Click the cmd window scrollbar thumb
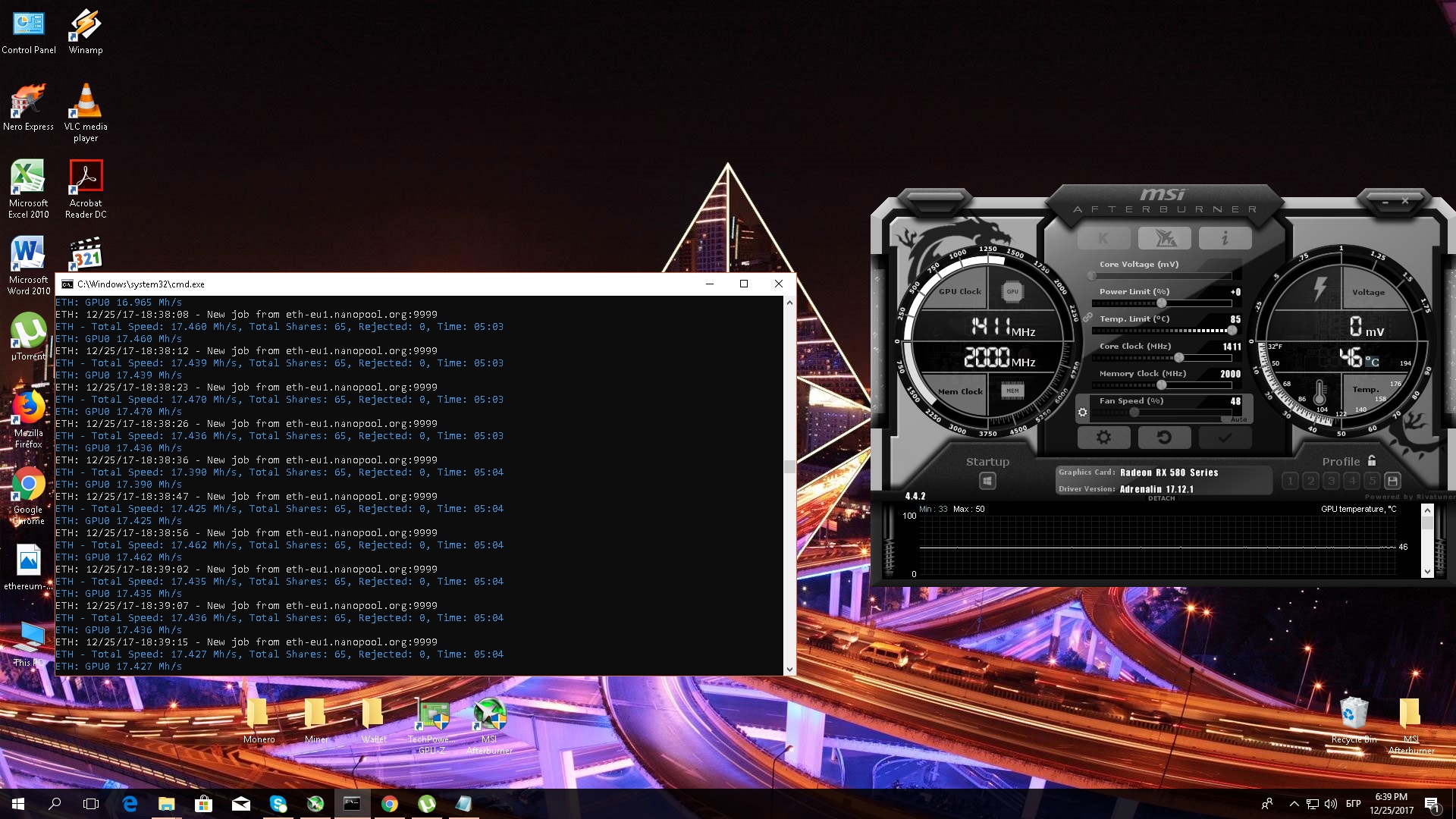Image resolution: width=1456 pixels, height=819 pixels. click(789, 466)
